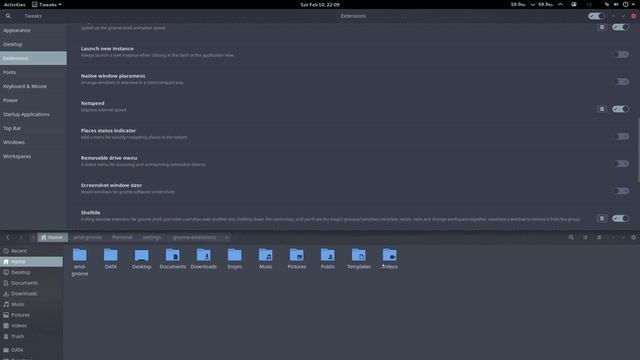This screenshot has width=640, height=360.
Task: Disable the Shelltile extension switch
Action: [621, 218]
